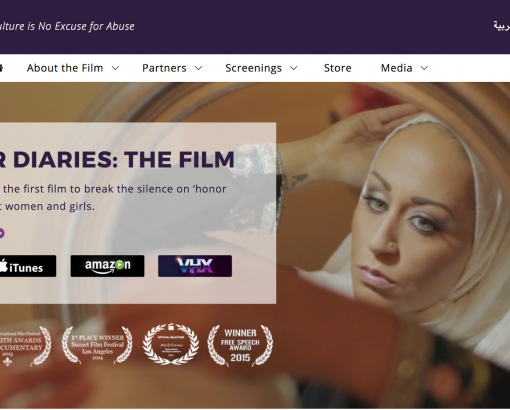The image size is (510, 410).
Task: Click the purple play icon above iTunes
Action: tap(2, 233)
